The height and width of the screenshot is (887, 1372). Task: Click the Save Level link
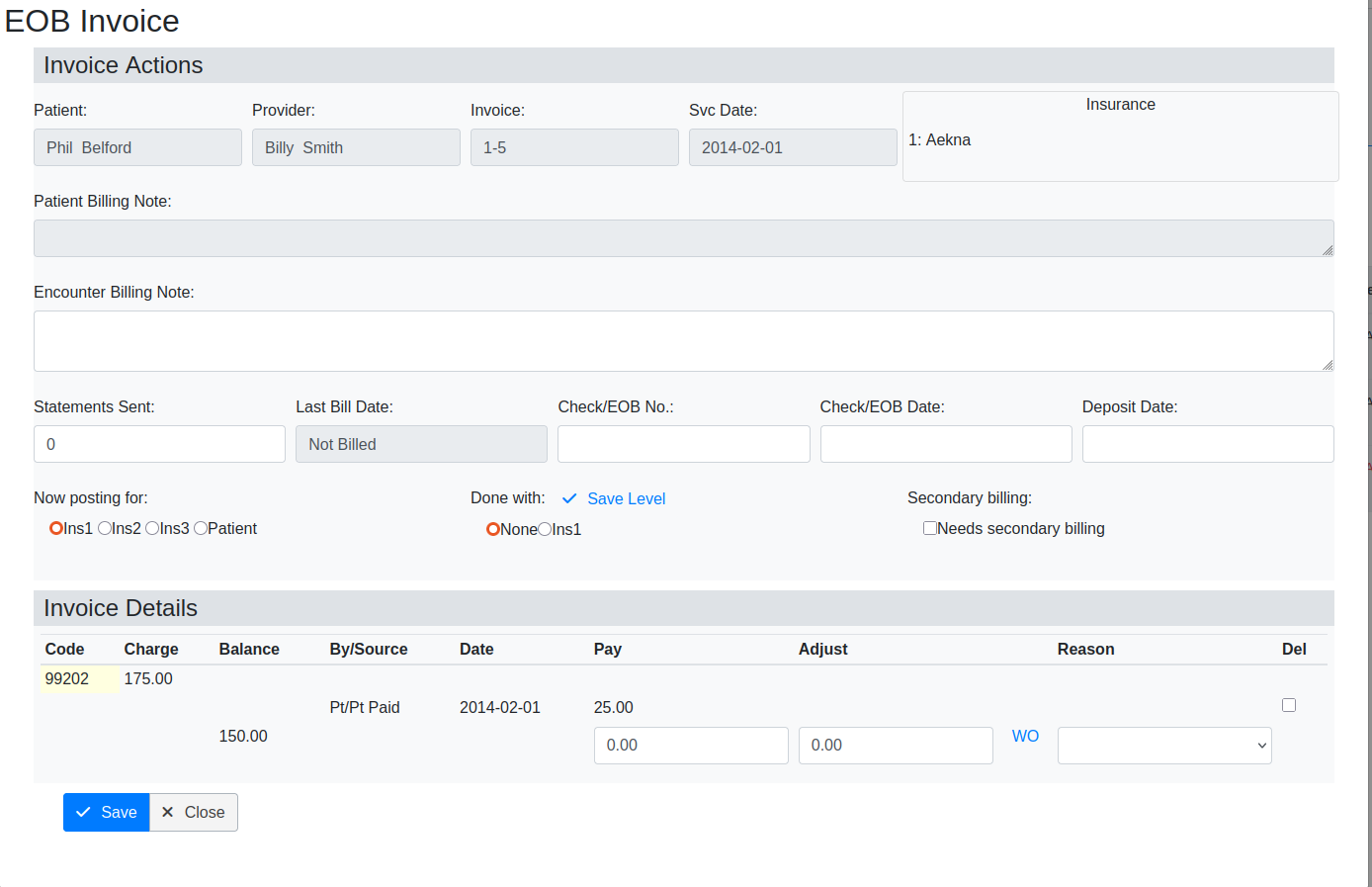click(x=614, y=498)
